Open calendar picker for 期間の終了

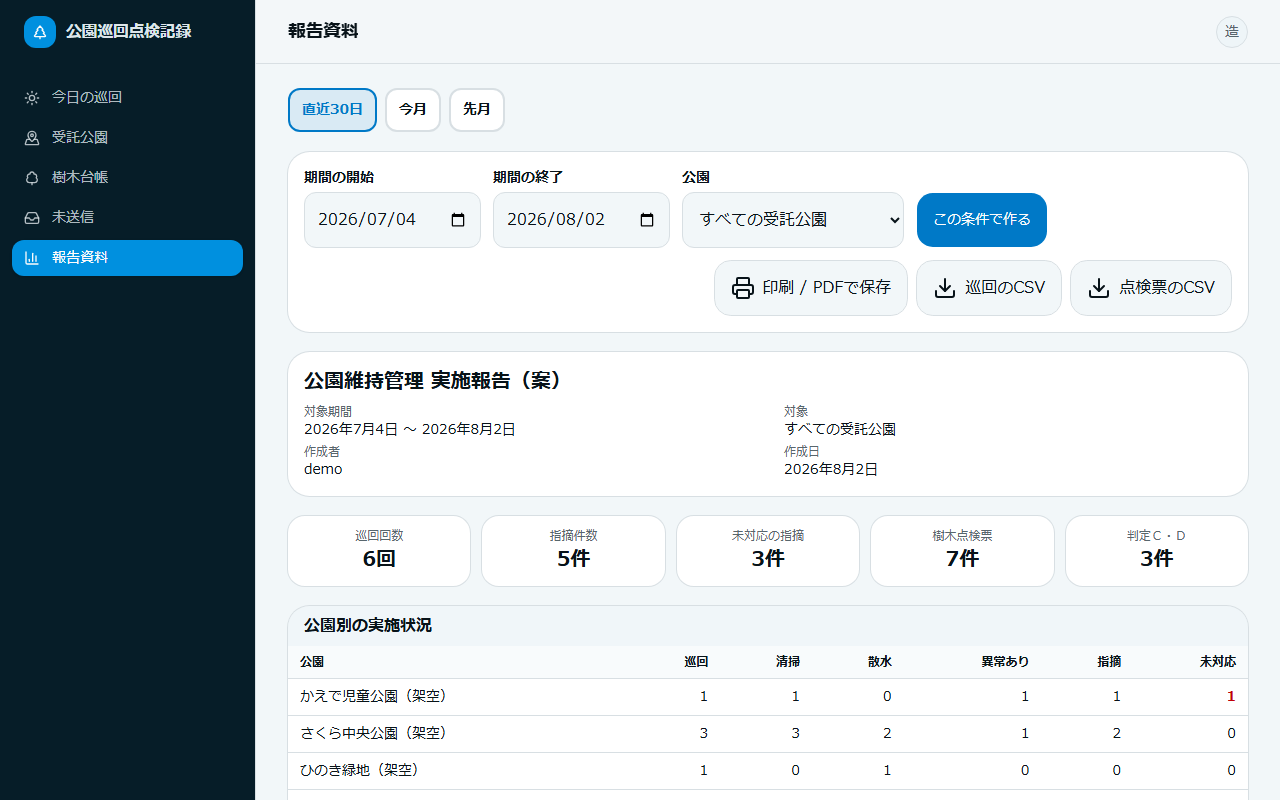point(647,220)
